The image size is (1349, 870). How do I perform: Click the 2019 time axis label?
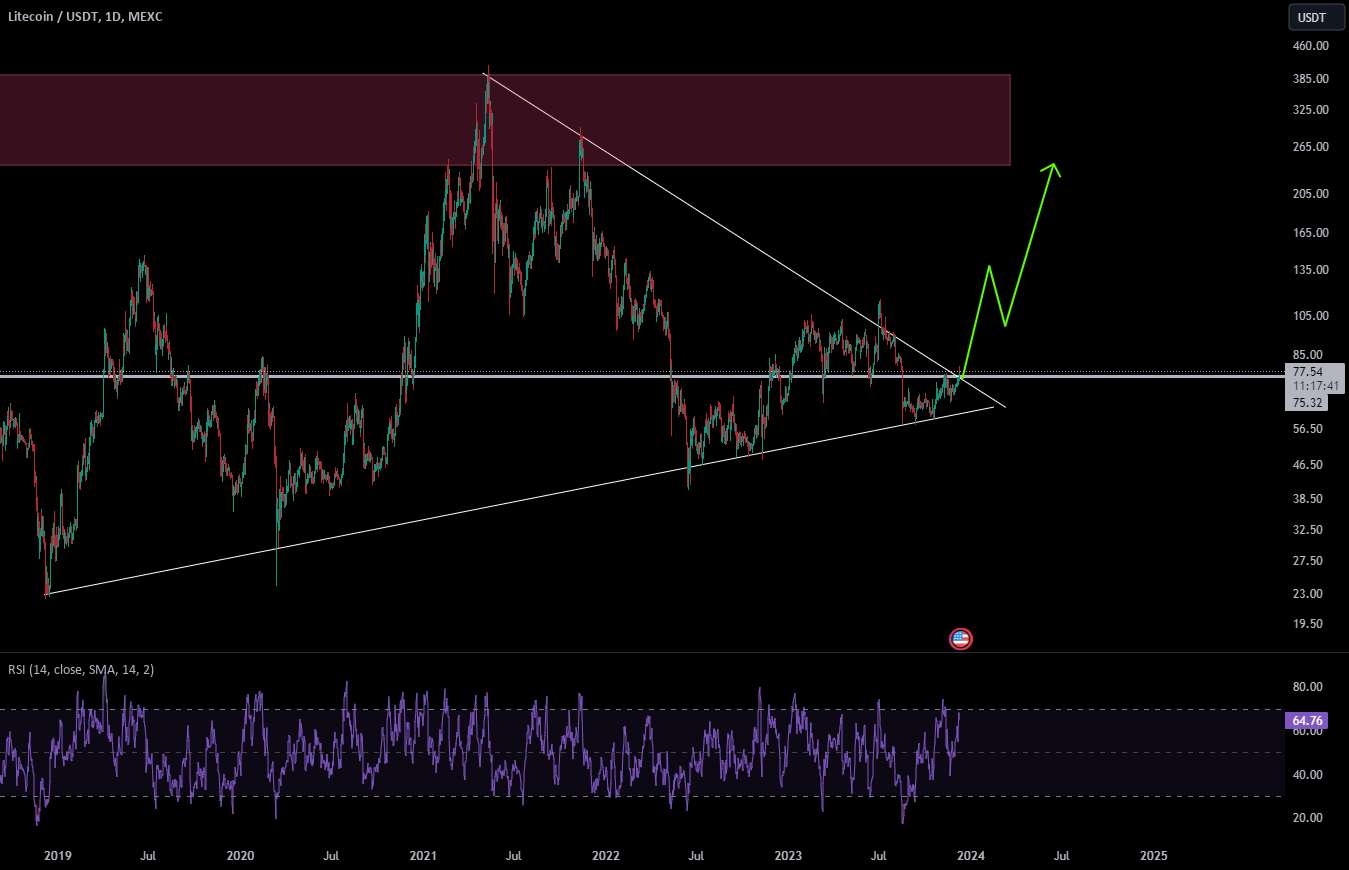(58, 856)
